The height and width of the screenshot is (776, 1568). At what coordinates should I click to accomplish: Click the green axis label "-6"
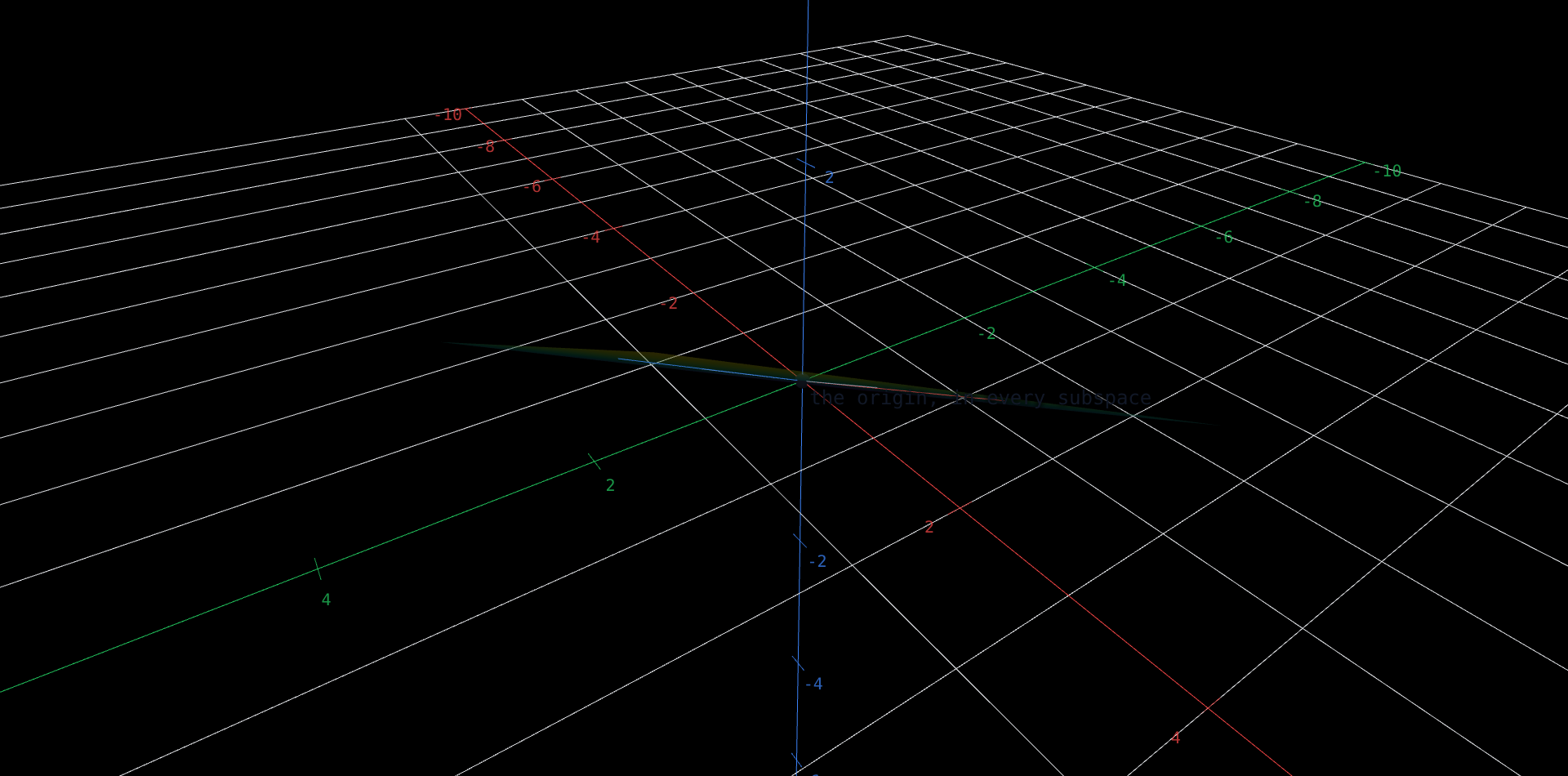click(1224, 238)
